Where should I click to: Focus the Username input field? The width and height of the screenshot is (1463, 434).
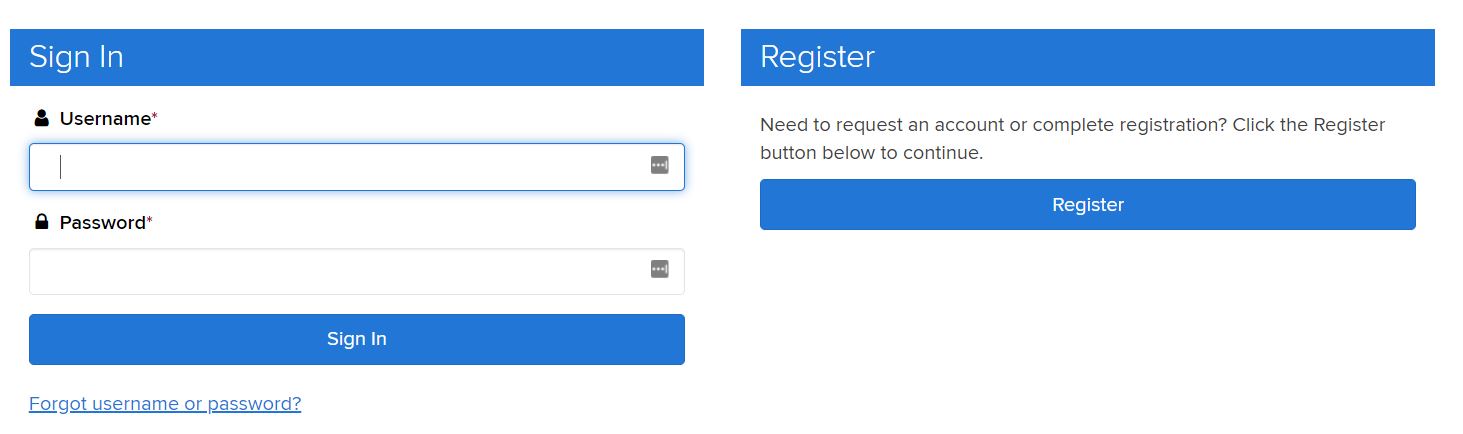(x=357, y=167)
